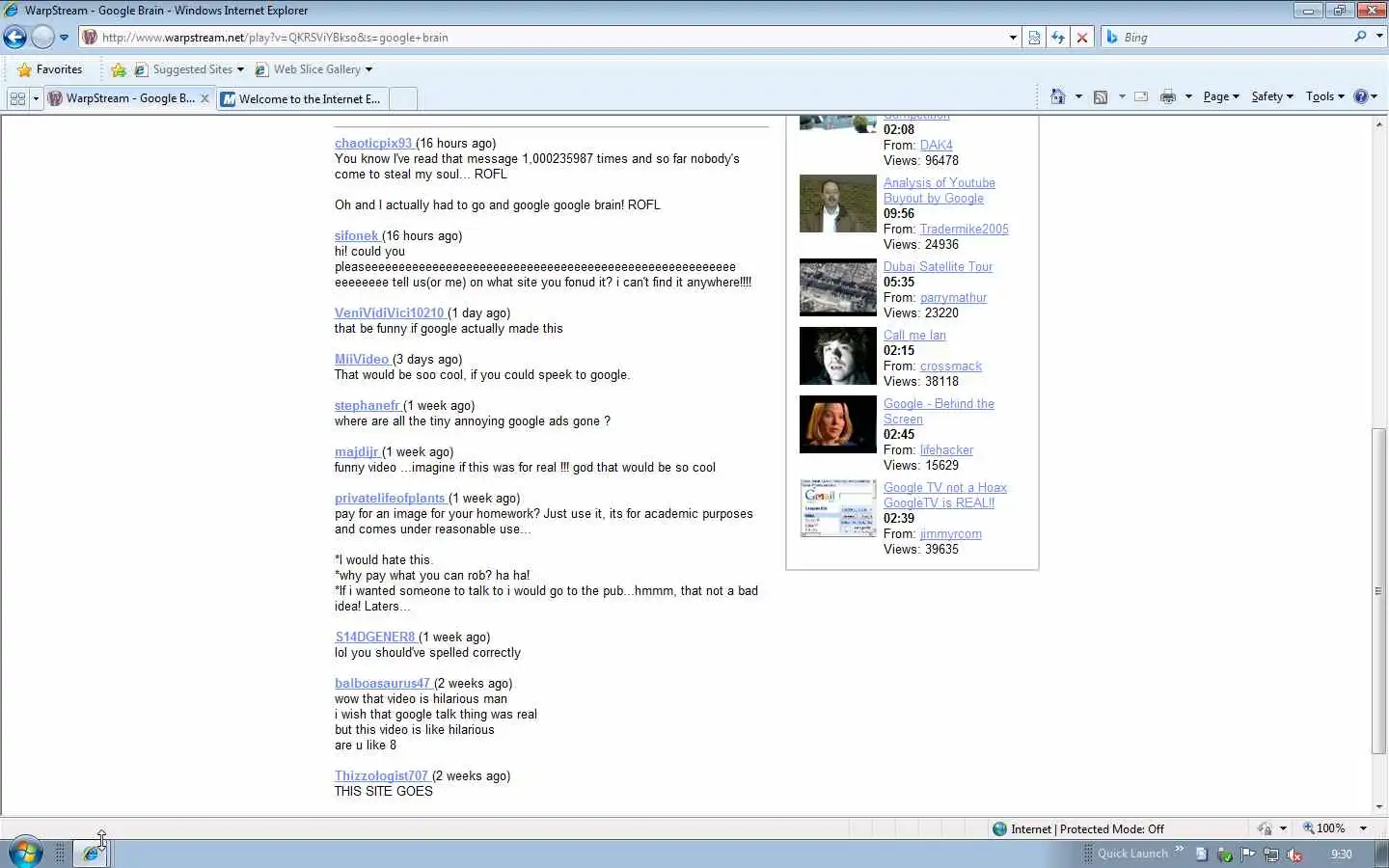
Task: Open Analysis of Youtube Buyout by Google video
Action: [x=940, y=190]
